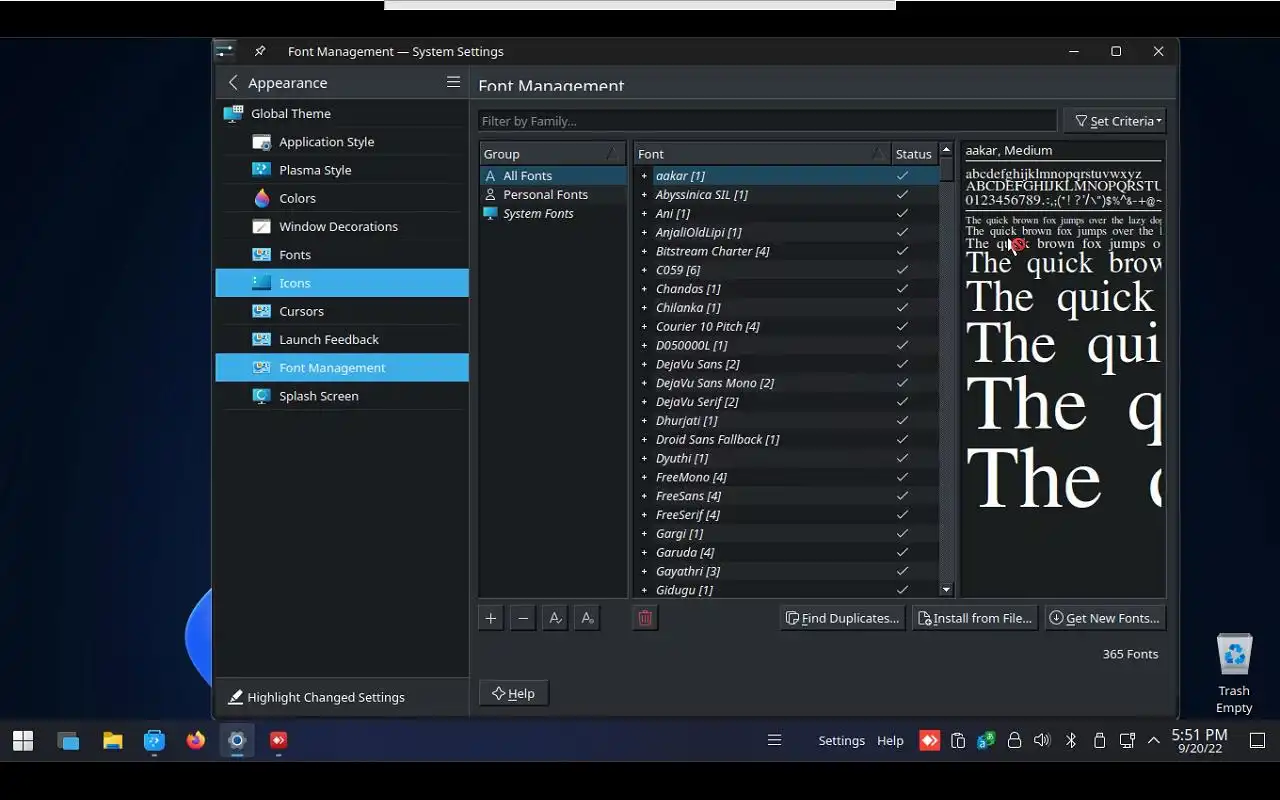Click the add group plus button

click(x=491, y=618)
